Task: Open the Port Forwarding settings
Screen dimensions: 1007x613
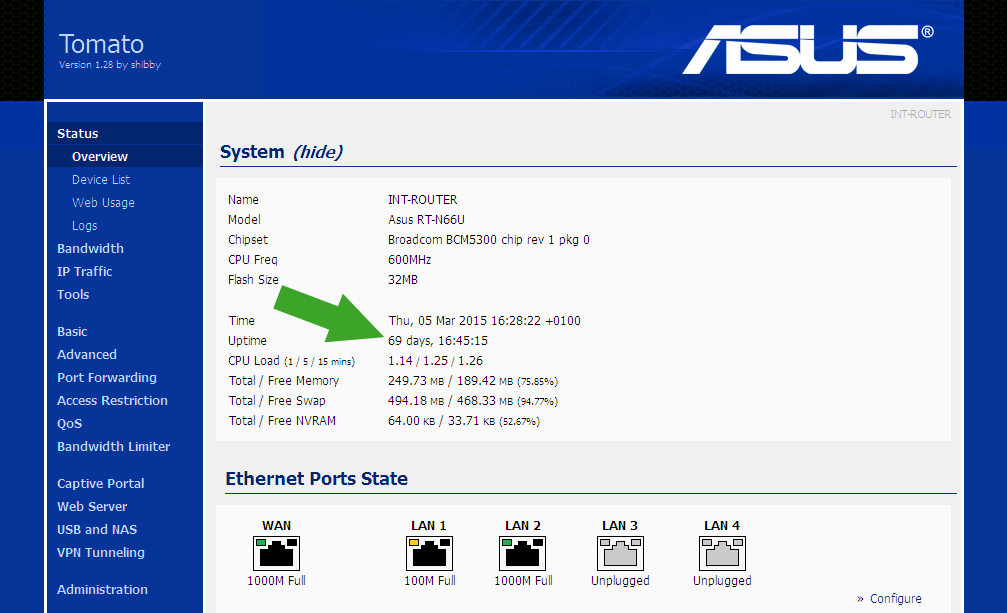Action: tap(107, 377)
